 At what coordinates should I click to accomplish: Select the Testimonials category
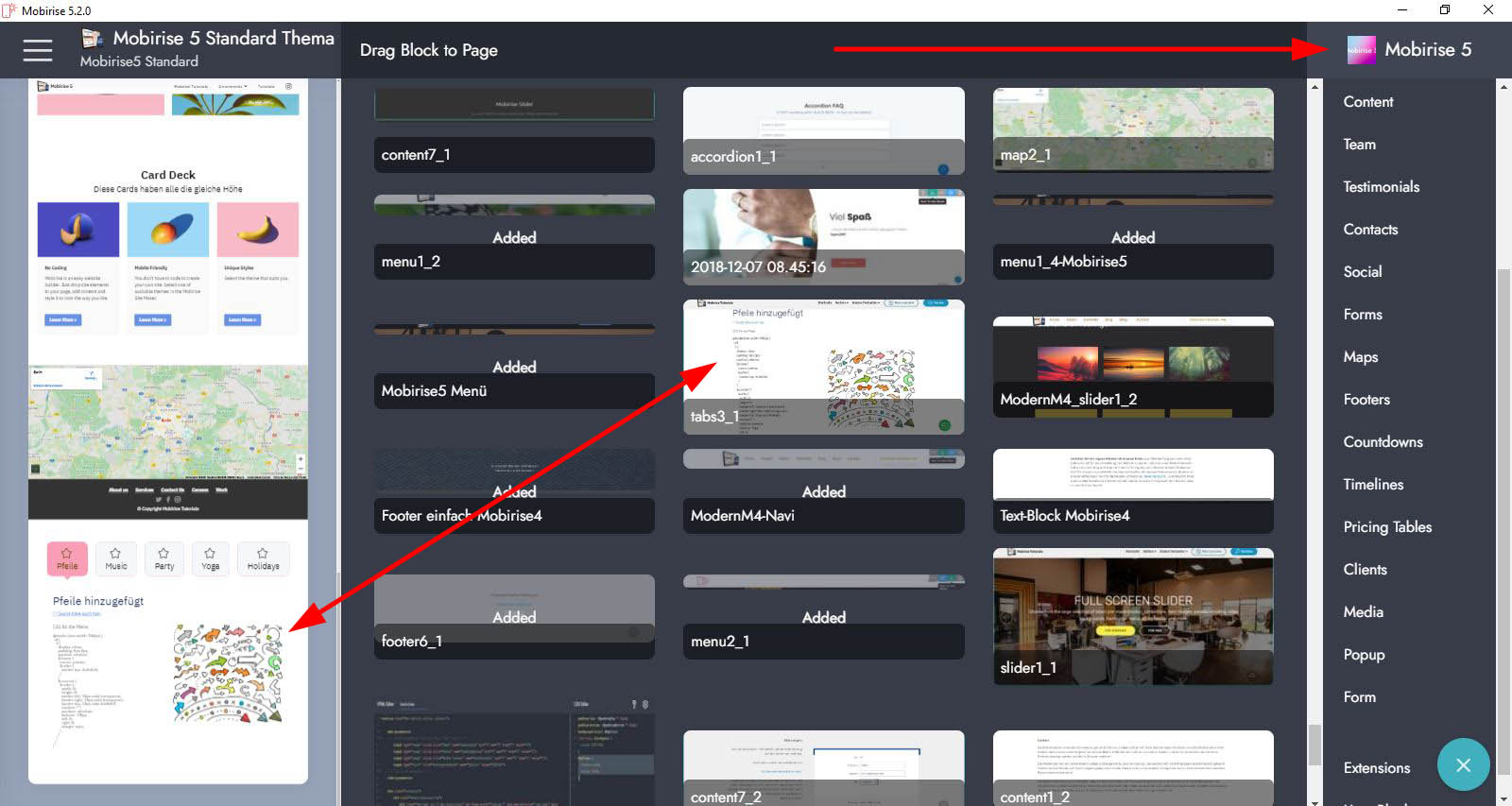tap(1381, 187)
